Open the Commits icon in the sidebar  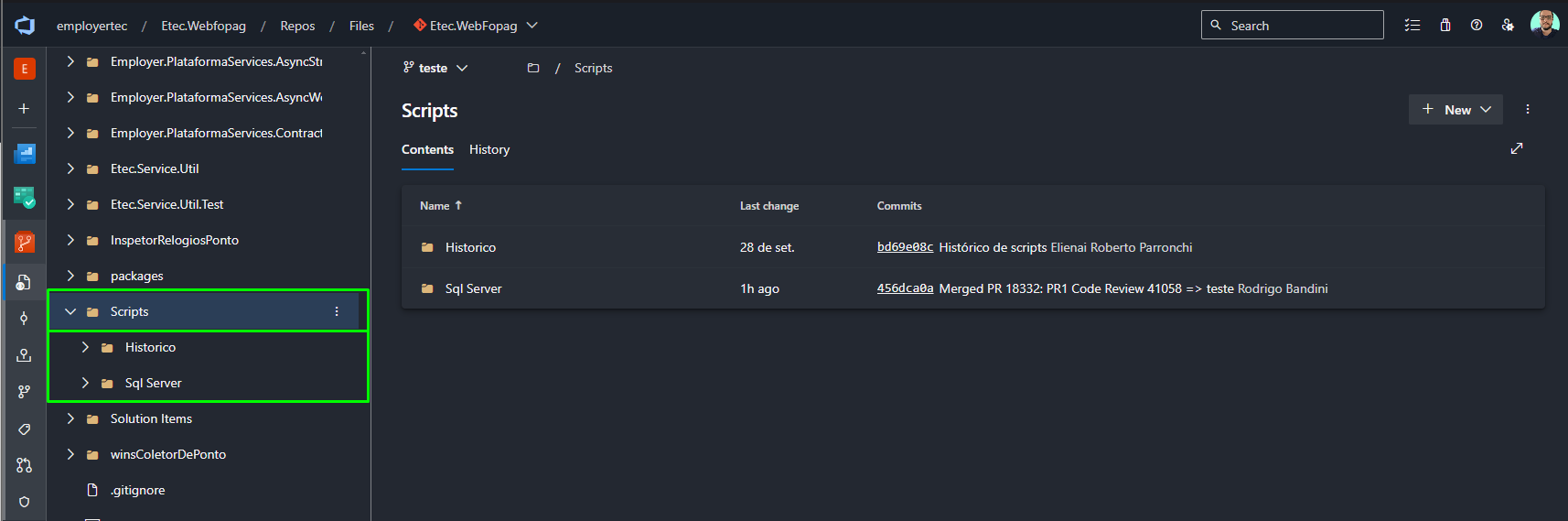tap(24, 318)
